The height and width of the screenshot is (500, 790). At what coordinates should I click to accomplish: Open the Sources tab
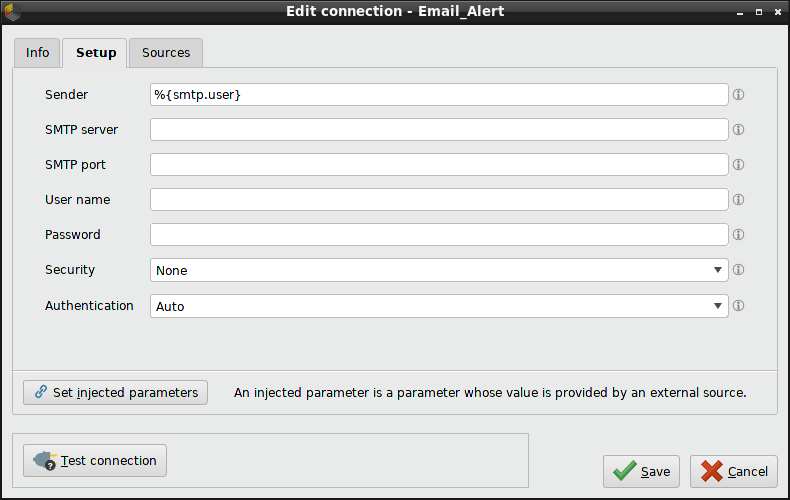click(x=166, y=53)
